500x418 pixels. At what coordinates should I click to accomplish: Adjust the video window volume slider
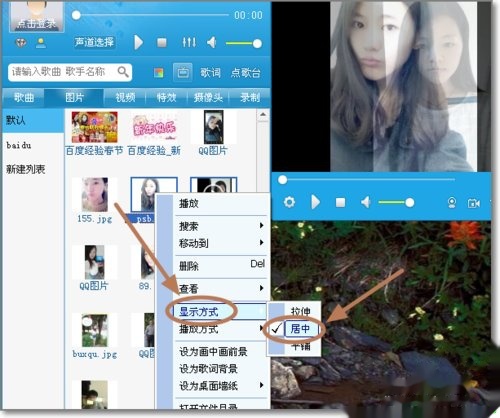(x=397, y=202)
